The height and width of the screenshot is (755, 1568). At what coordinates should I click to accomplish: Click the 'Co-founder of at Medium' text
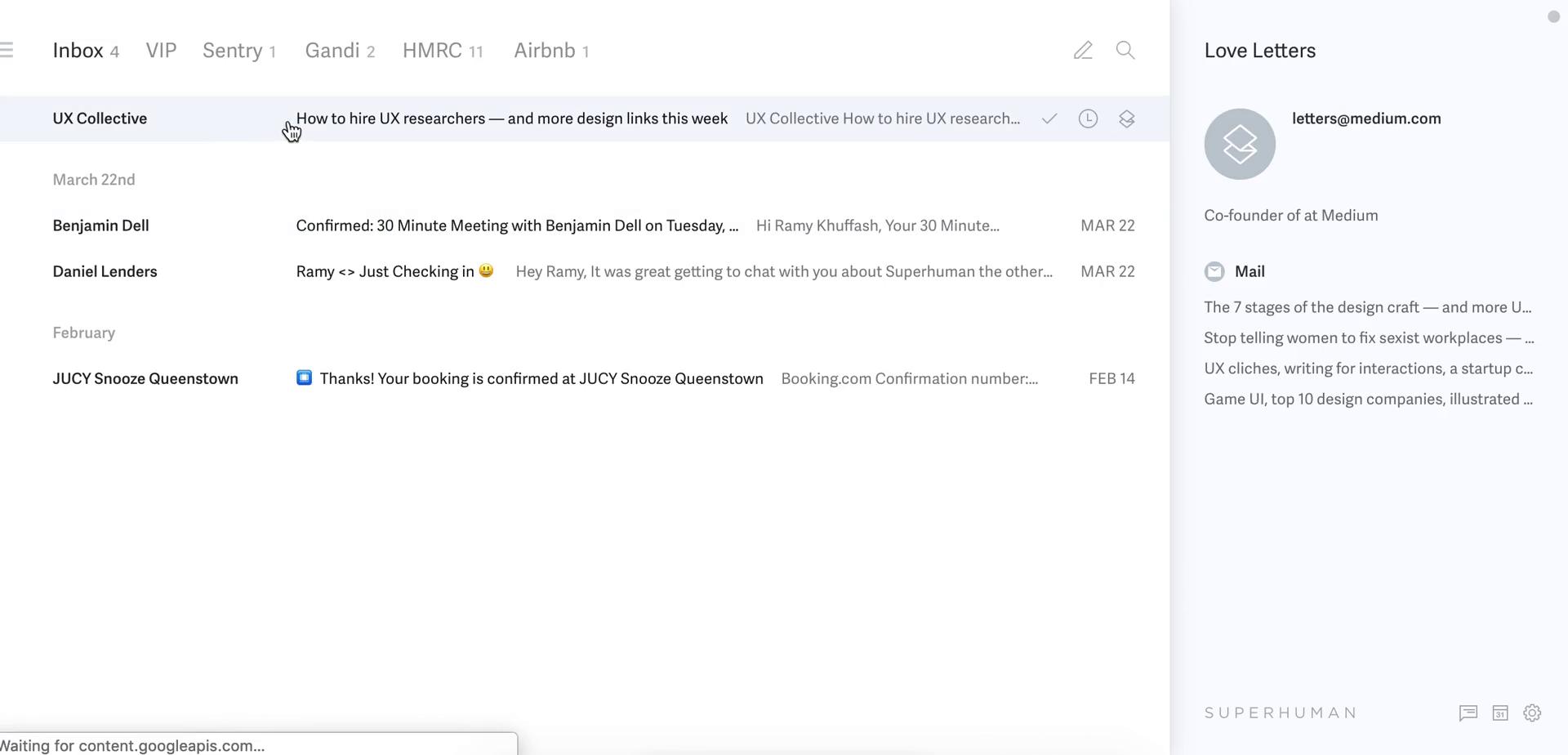(1291, 216)
